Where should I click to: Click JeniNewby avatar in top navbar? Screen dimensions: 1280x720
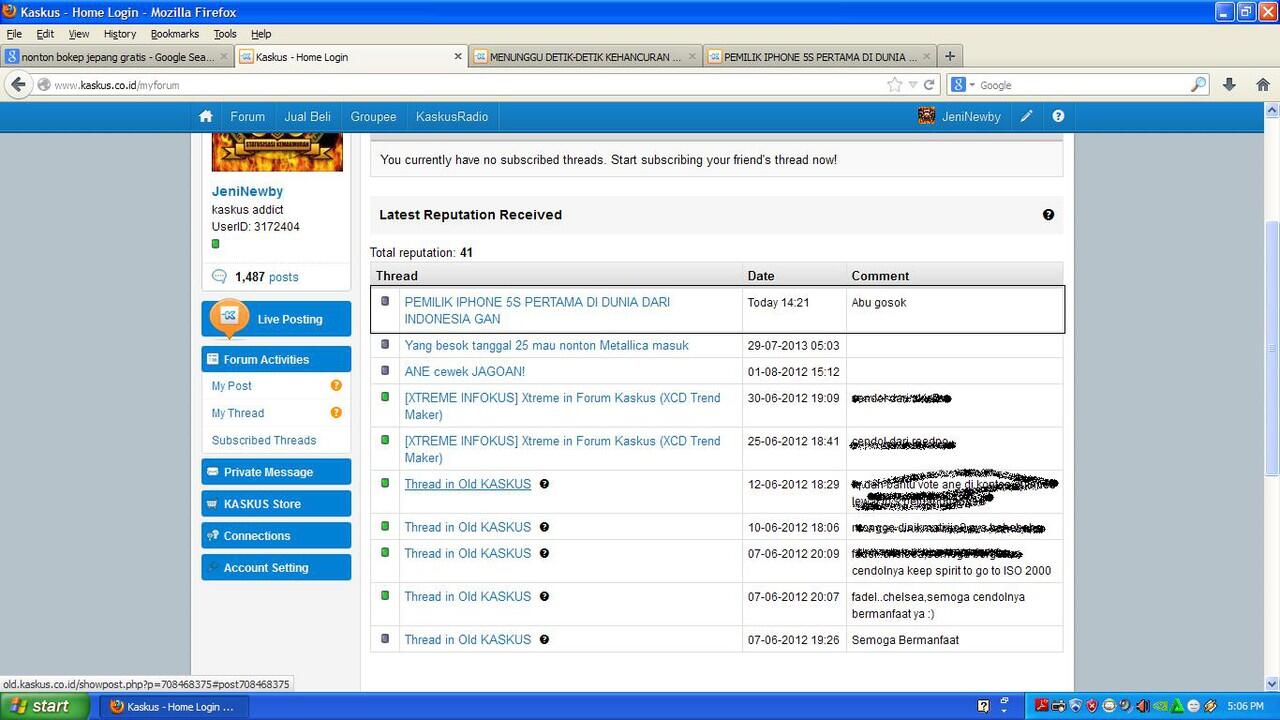coord(927,116)
